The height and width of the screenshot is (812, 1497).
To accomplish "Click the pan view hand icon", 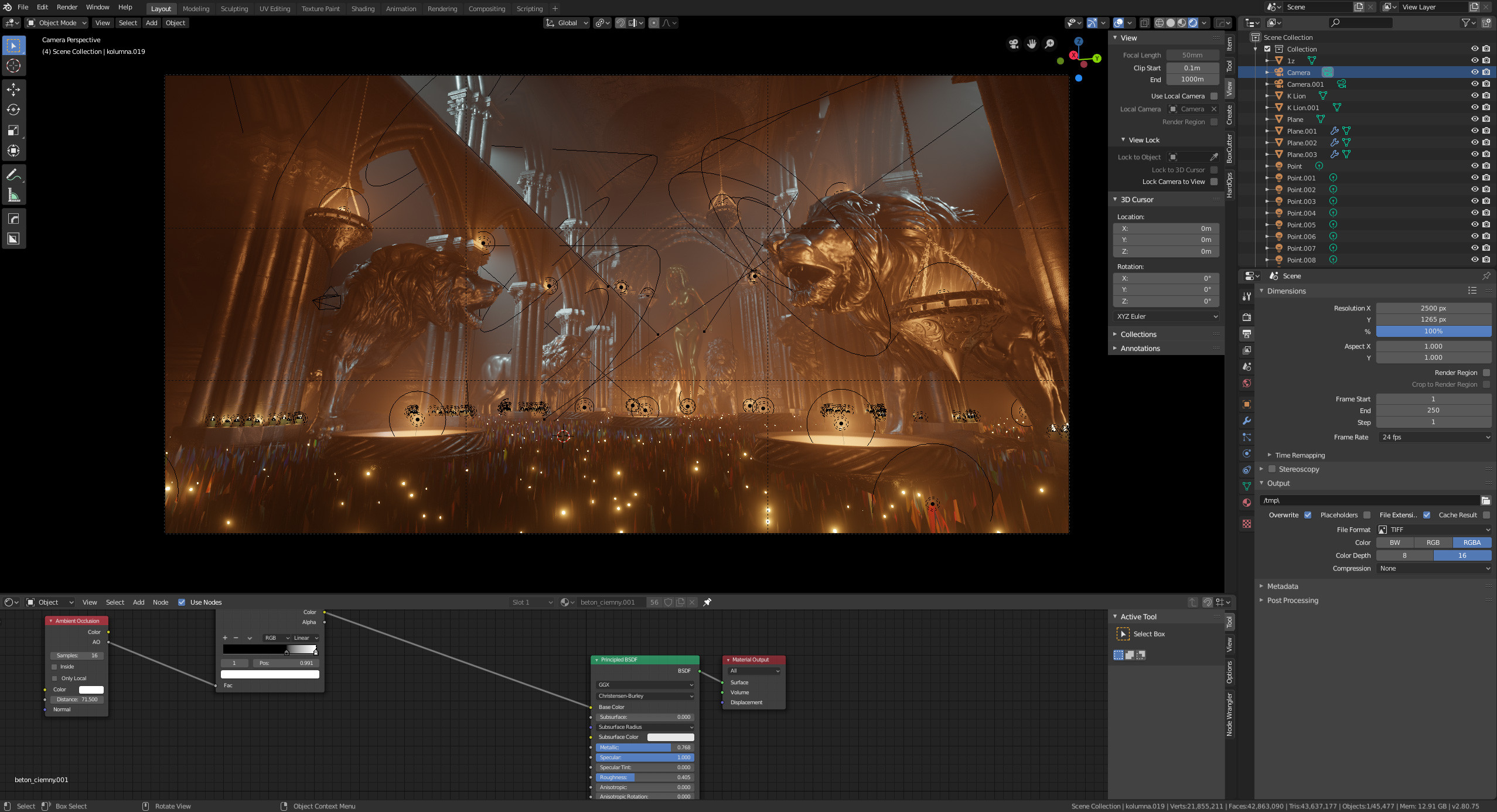I will click(x=1032, y=44).
